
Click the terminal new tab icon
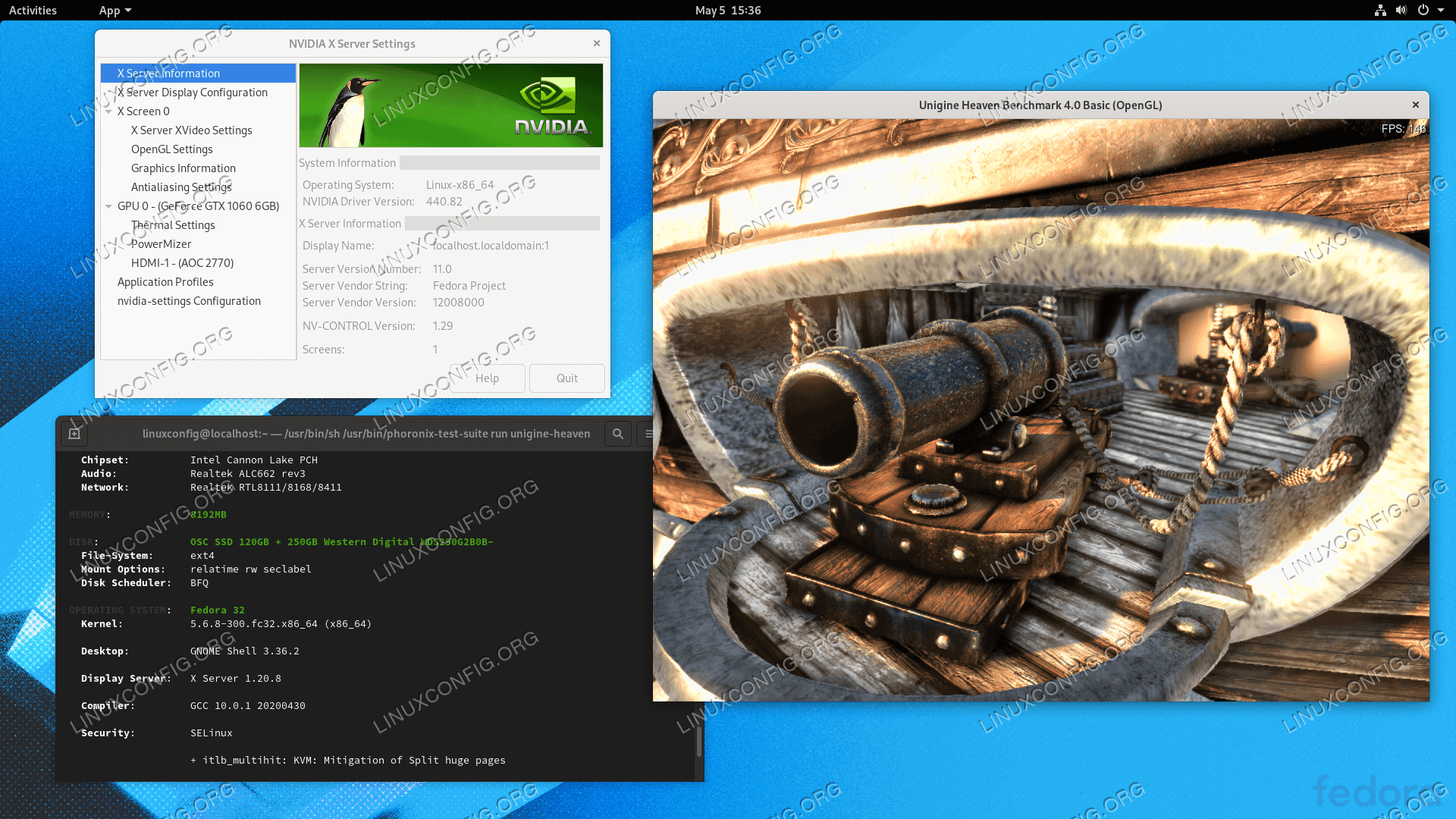tap(74, 434)
